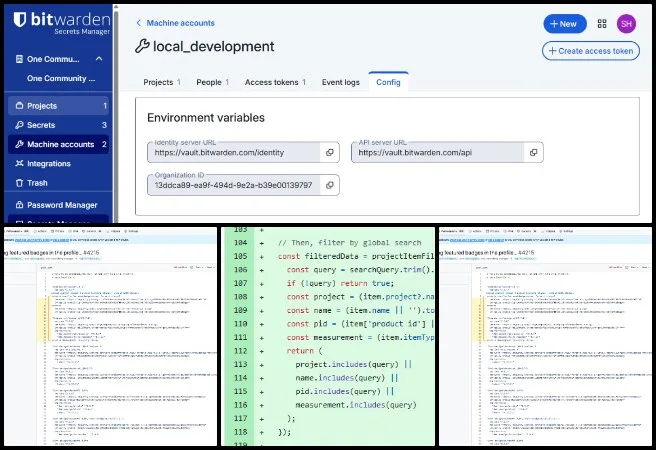The width and height of the screenshot is (656, 450).
Task: Click the wrench icon beside local_development
Action: (142, 46)
